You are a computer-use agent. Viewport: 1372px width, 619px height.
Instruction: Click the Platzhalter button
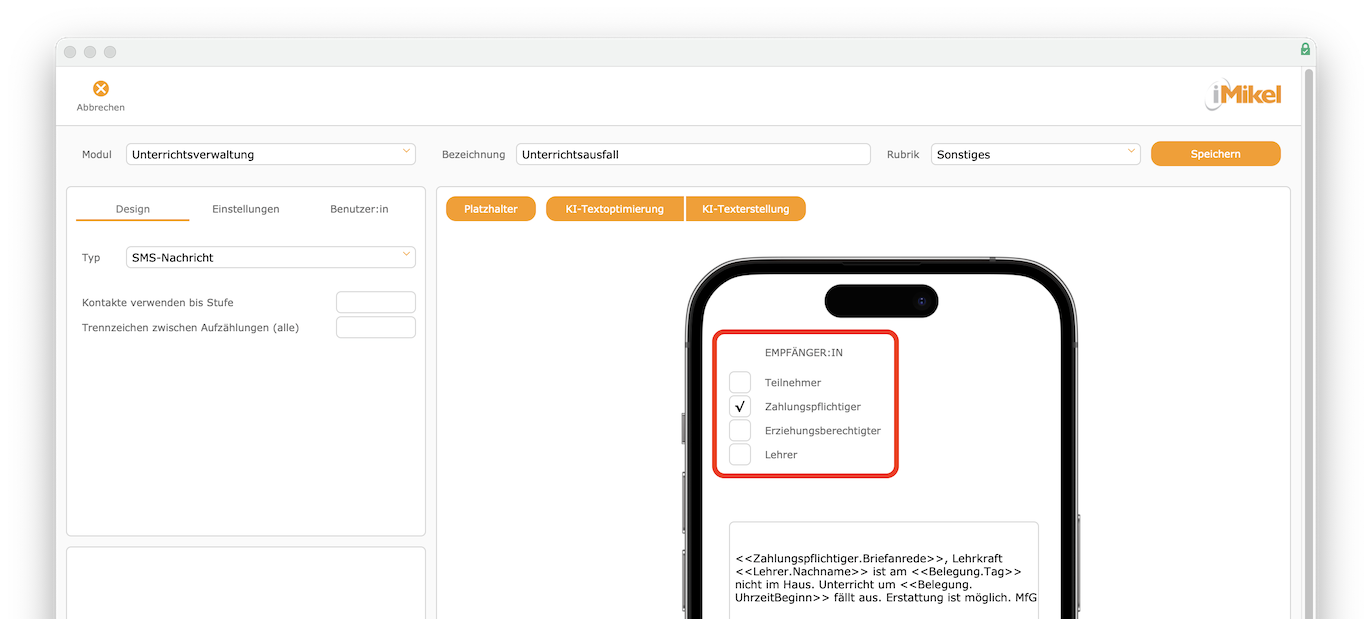491,209
